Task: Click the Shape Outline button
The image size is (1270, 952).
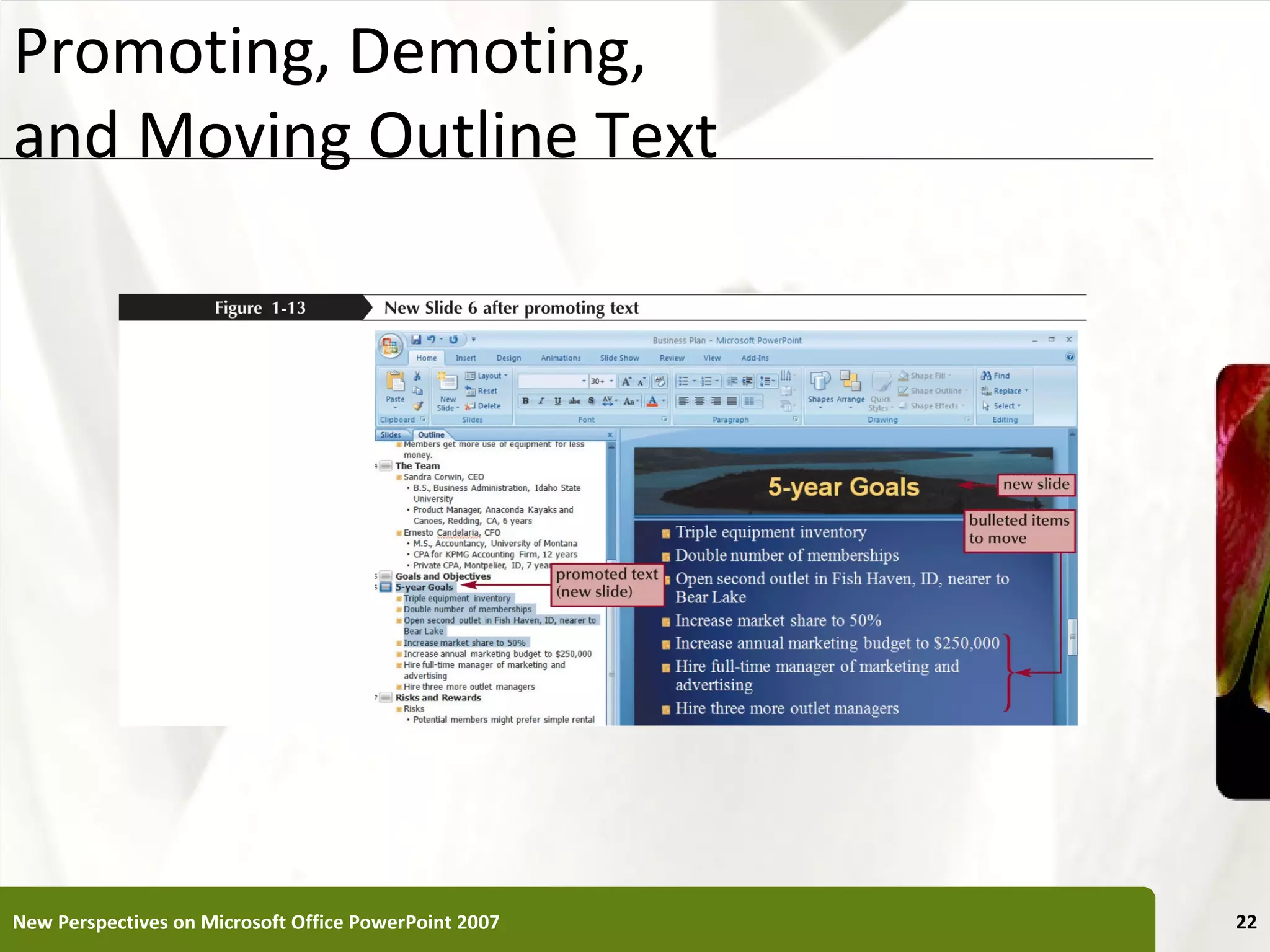Action: tap(933, 390)
